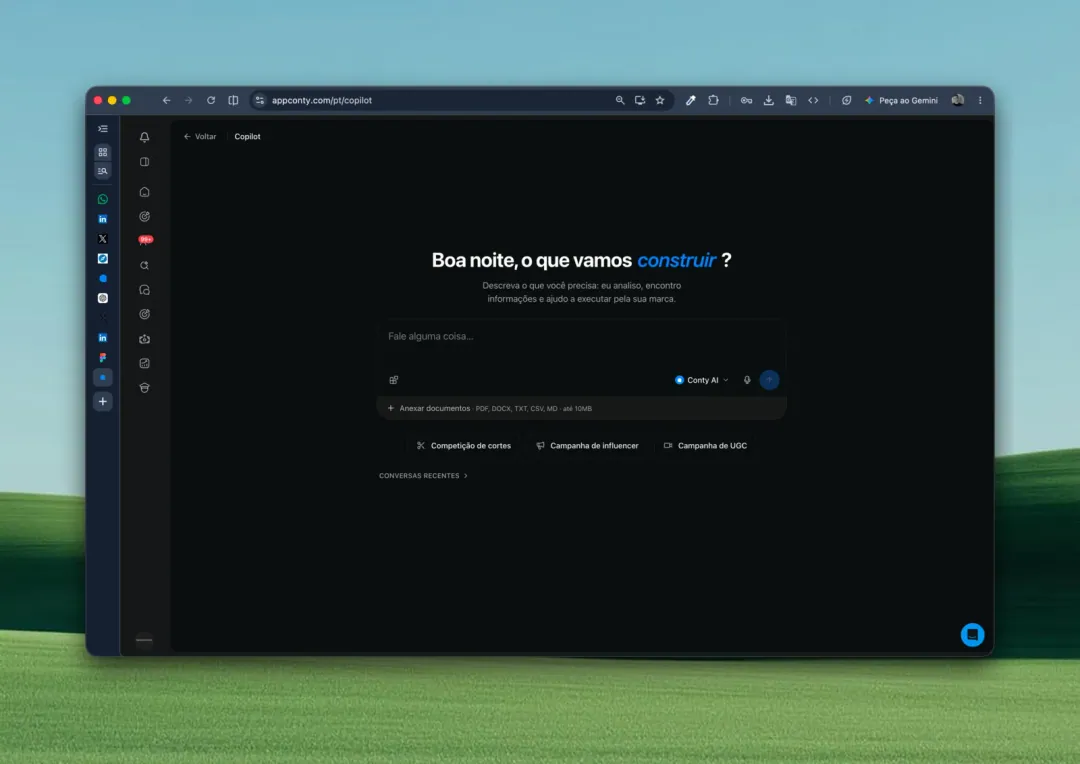
Task: Open messages with the red 99+ badge
Action: (x=145, y=240)
